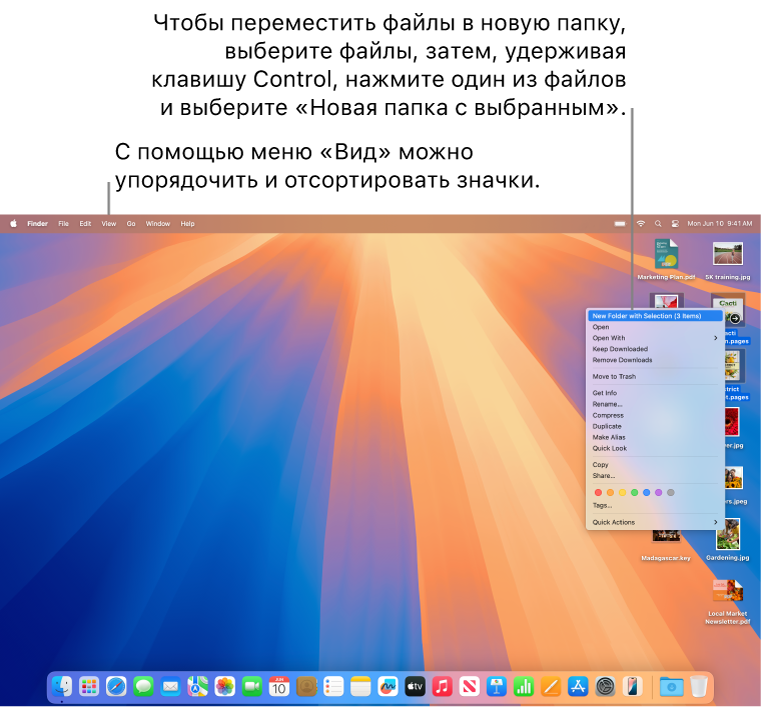Open the View menu
762x707 pixels.
(108, 224)
